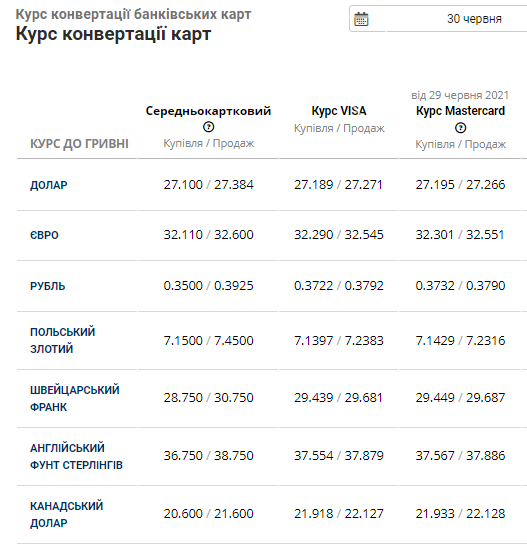Click the ДОЛАР currency link
527x546 pixels.
[48, 185]
